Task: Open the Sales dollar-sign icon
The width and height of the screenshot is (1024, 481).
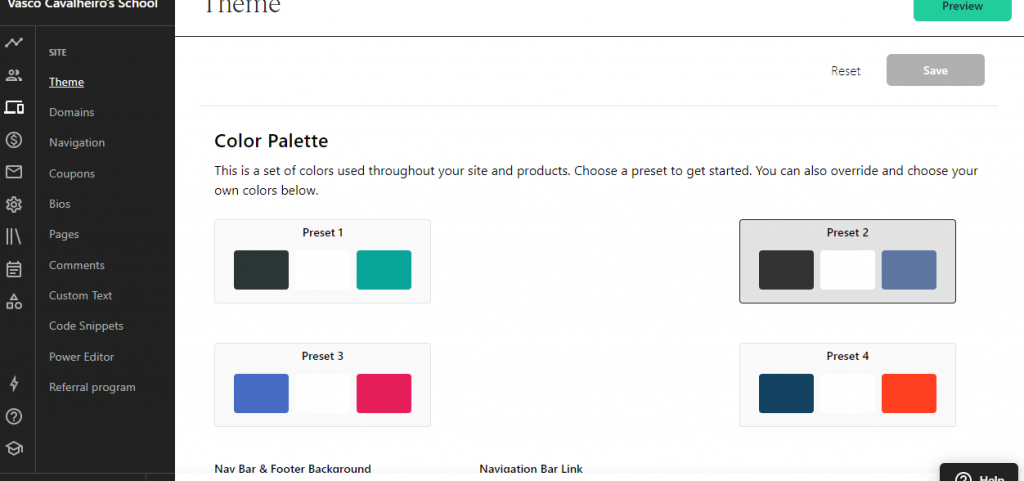Action: (x=14, y=140)
